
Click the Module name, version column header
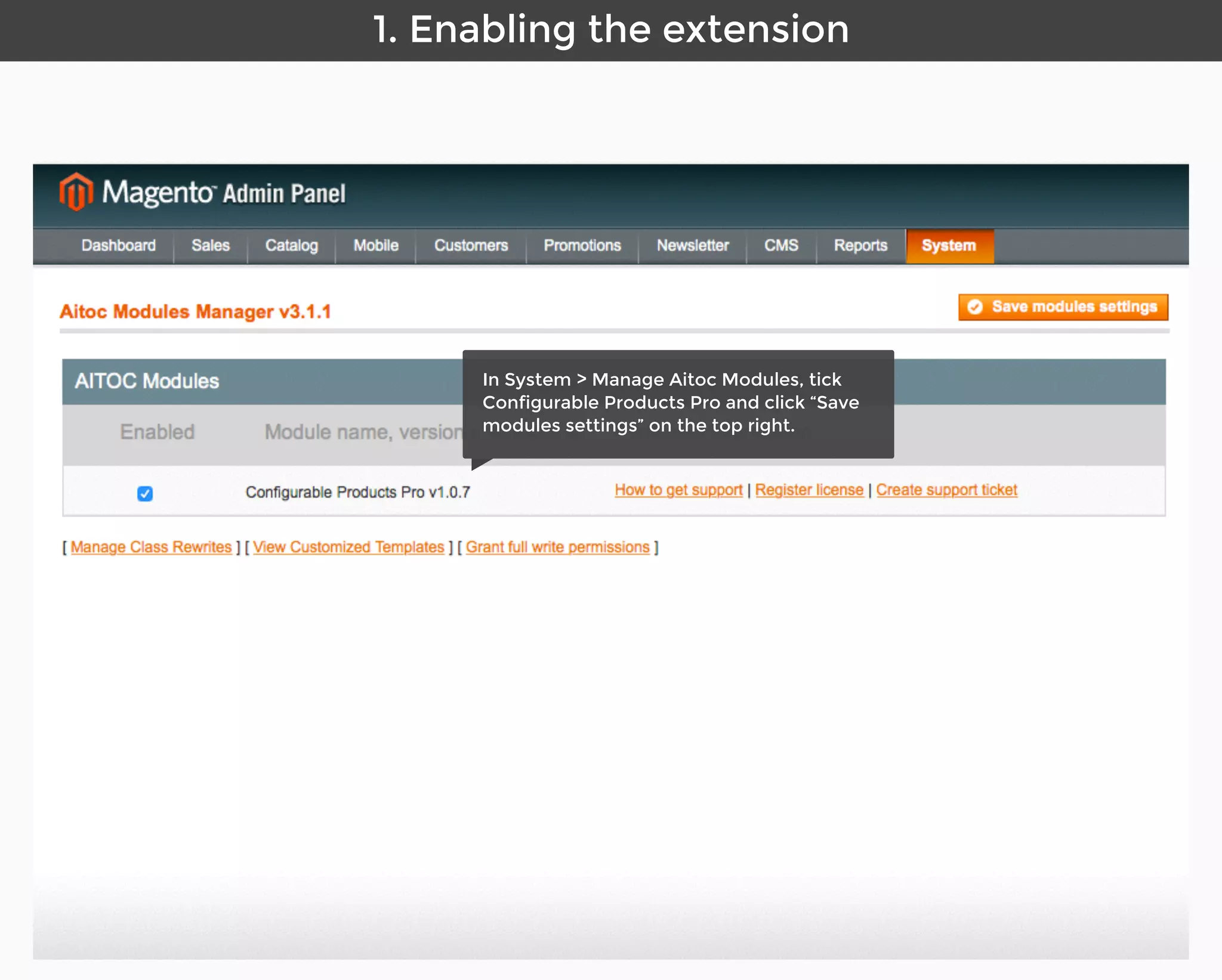coord(364,432)
